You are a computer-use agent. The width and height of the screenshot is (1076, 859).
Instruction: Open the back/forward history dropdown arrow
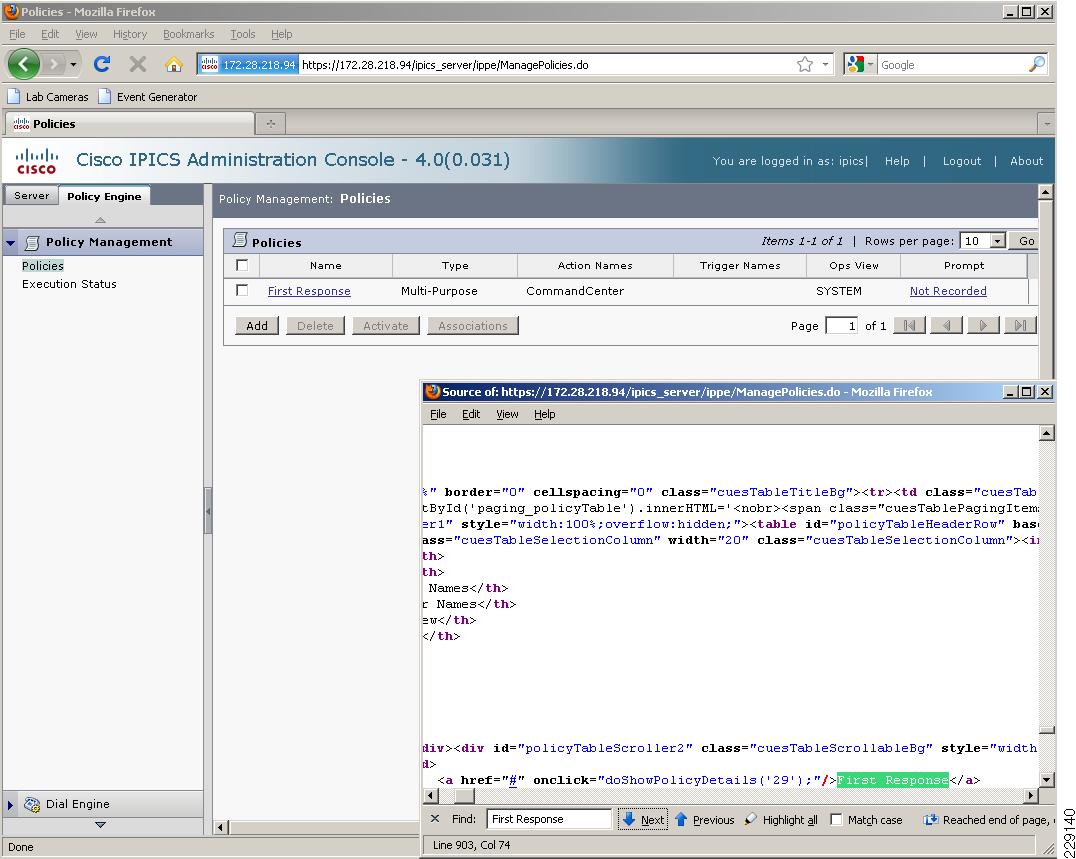tap(73, 64)
